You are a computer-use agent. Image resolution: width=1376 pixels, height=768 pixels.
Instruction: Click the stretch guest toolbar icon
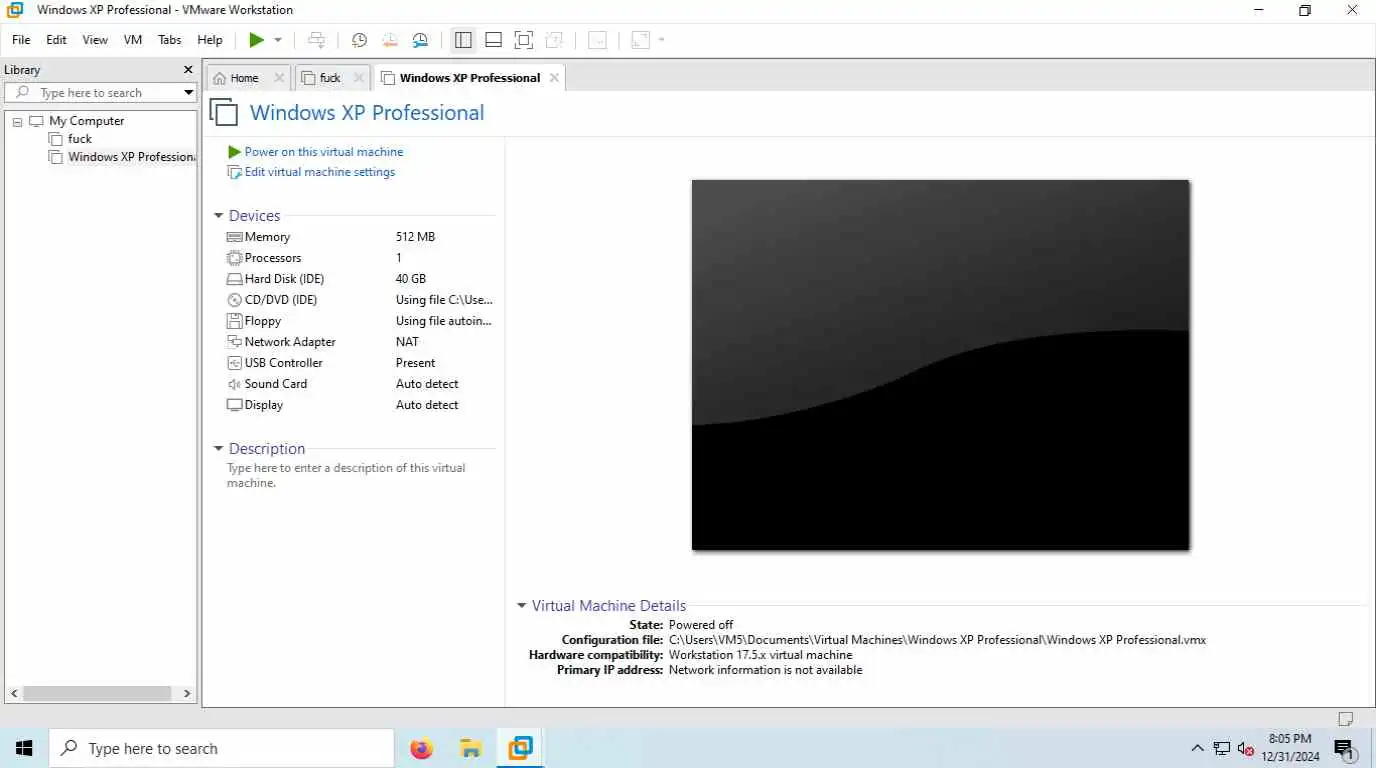click(640, 40)
